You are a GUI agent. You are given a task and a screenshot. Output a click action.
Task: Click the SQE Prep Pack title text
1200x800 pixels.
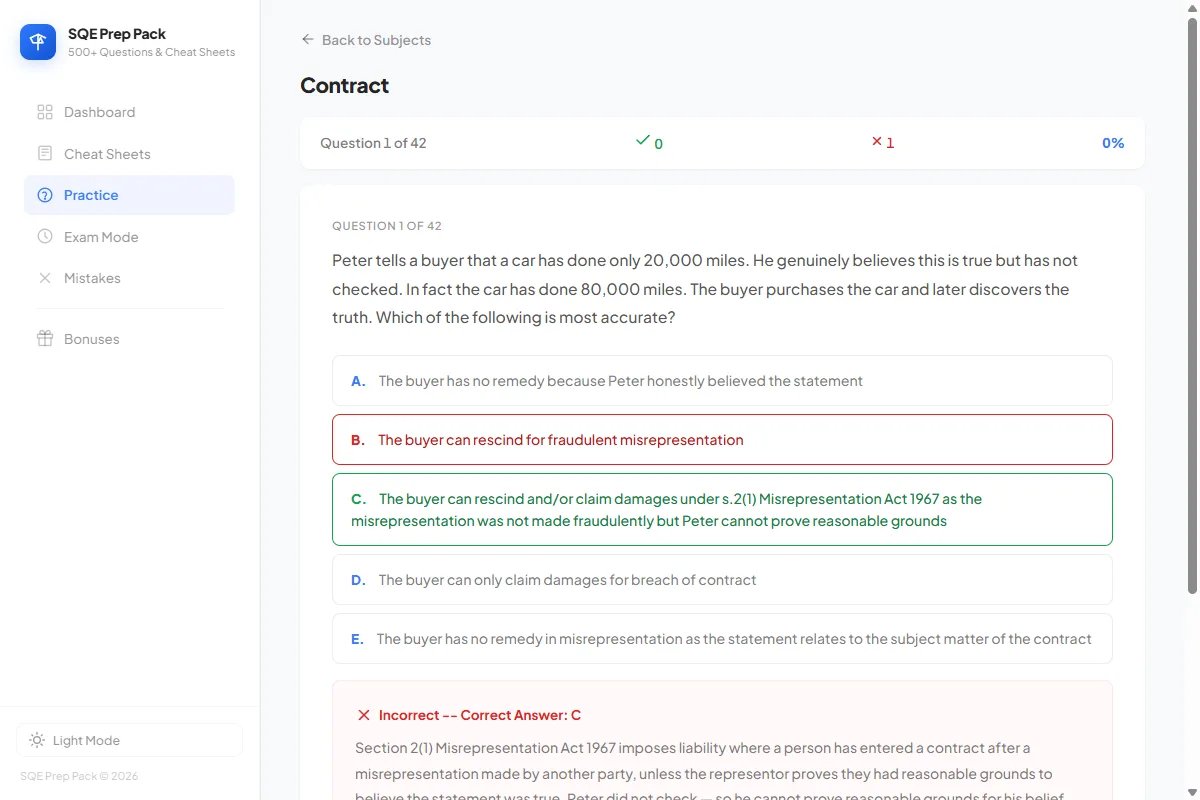(x=117, y=34)
